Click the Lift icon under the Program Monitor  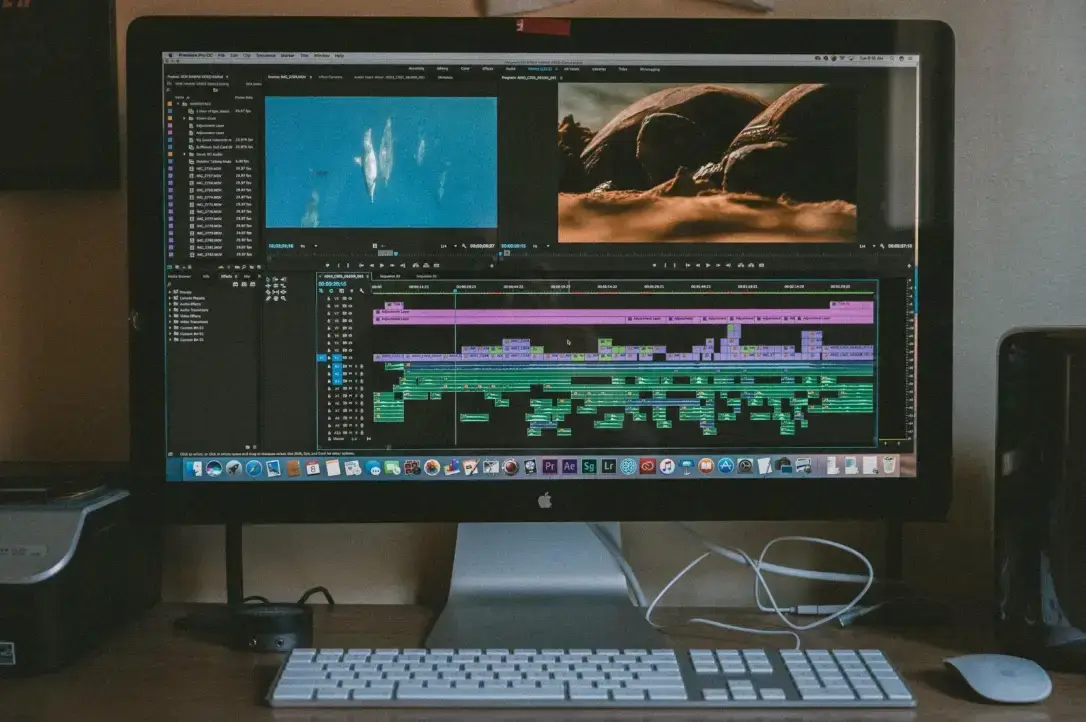coord(739,265)
